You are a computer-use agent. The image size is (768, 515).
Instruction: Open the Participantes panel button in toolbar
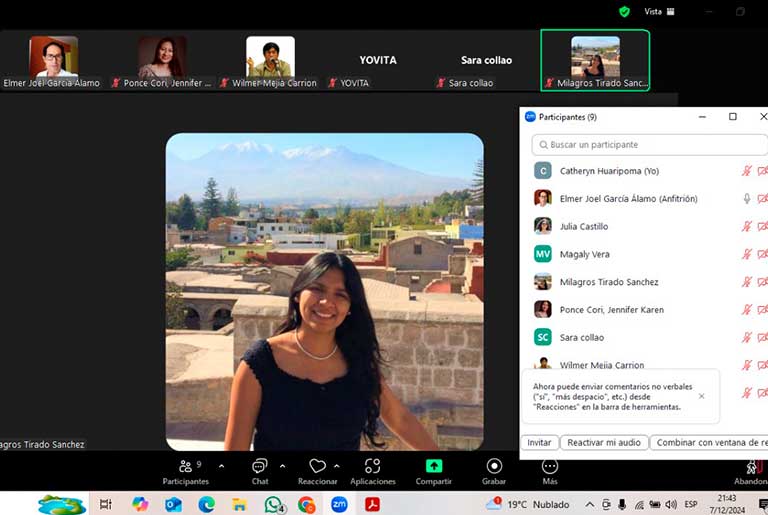[x=186, y=471]
